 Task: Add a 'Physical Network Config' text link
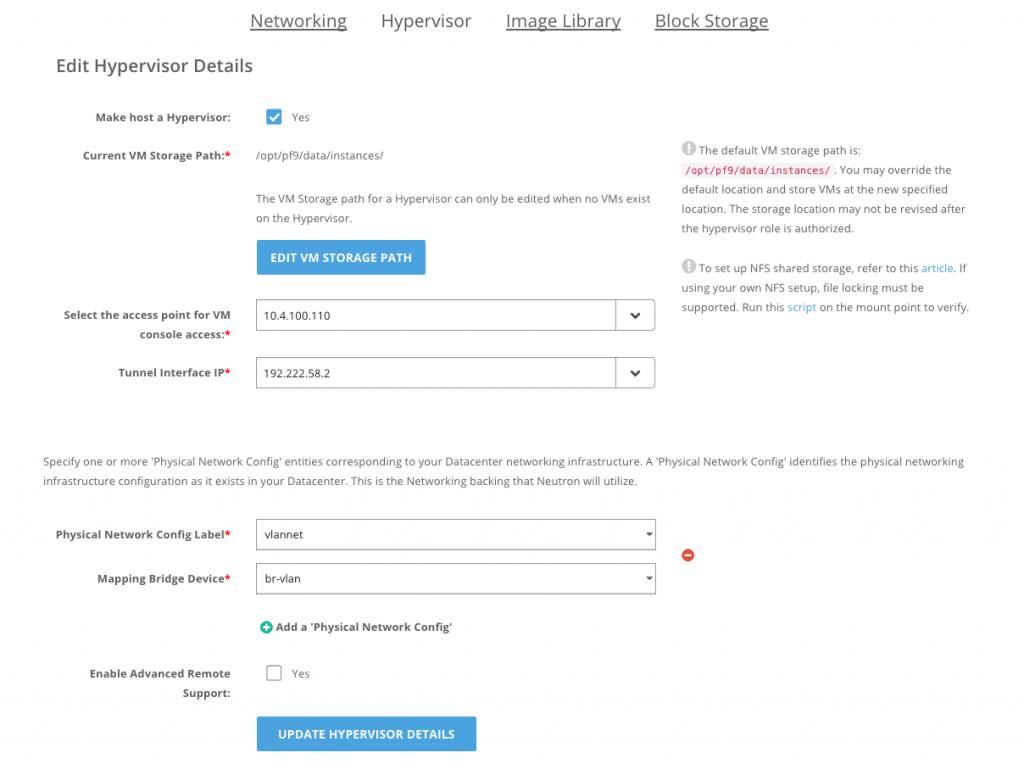pos(364,627)
